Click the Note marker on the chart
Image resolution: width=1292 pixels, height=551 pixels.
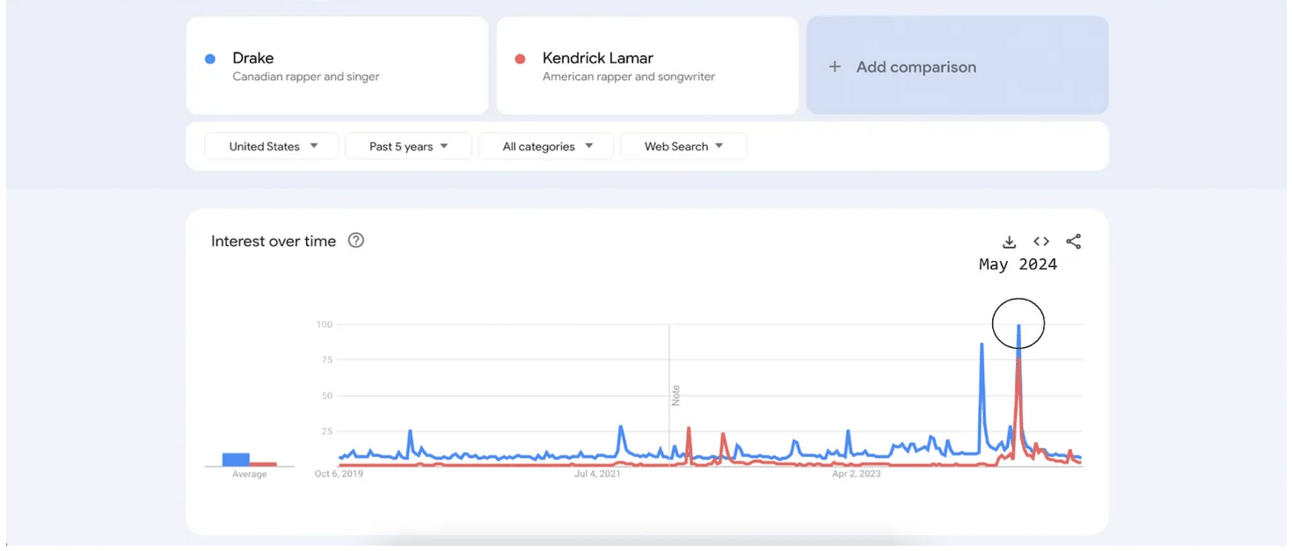coord(676,394)
